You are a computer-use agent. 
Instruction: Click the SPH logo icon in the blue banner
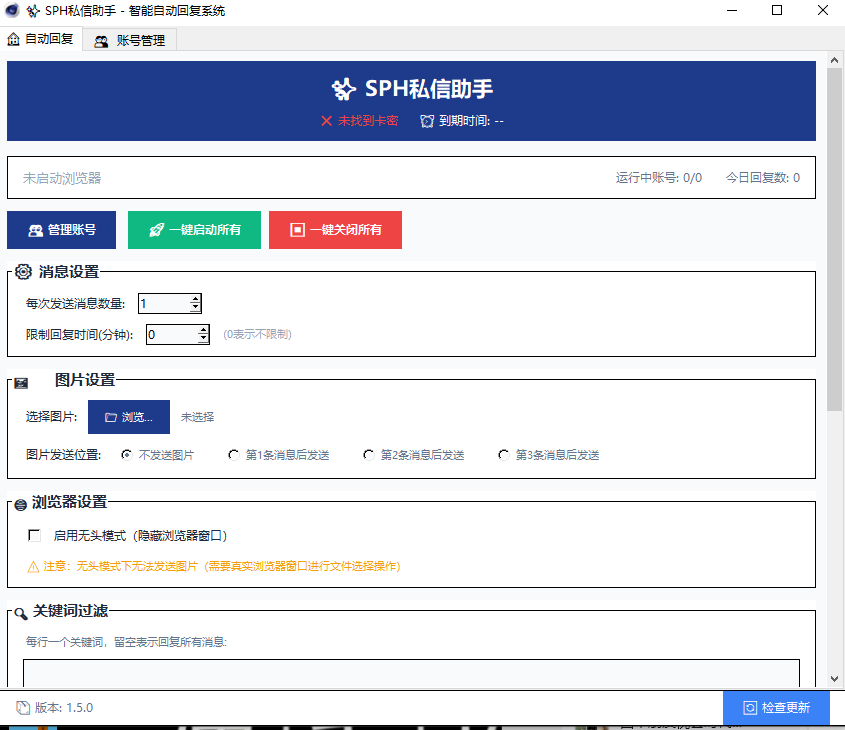344,89
